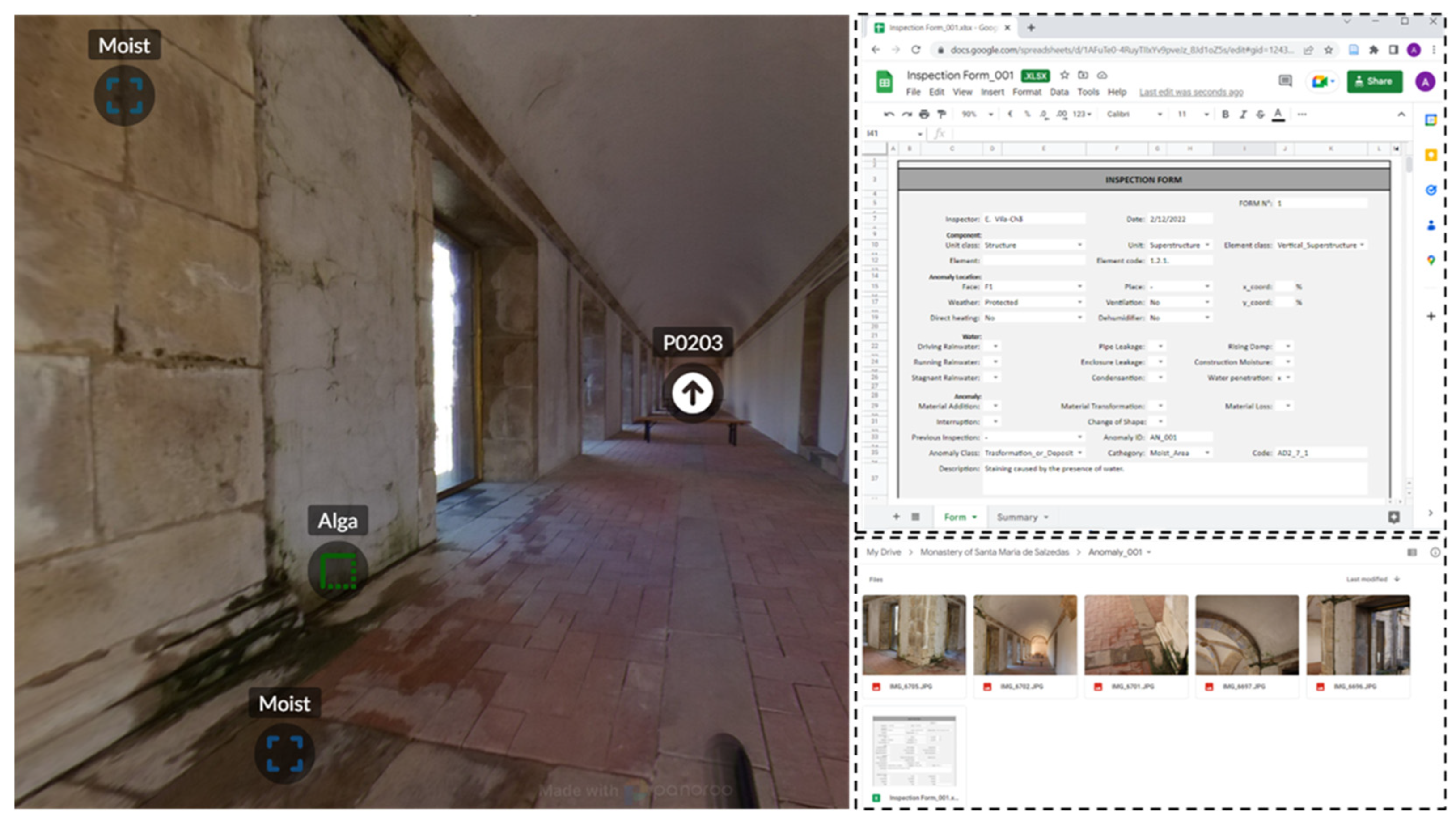Click the green Share button
Screen dimensions: 1456x823
point(1374,81)
